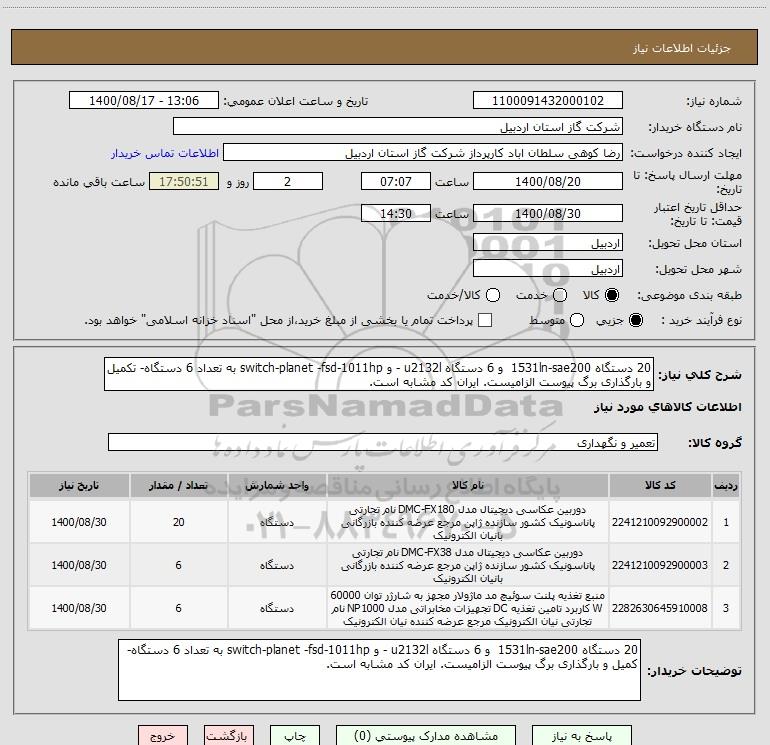Click the ردیف column header

[726, 485]
